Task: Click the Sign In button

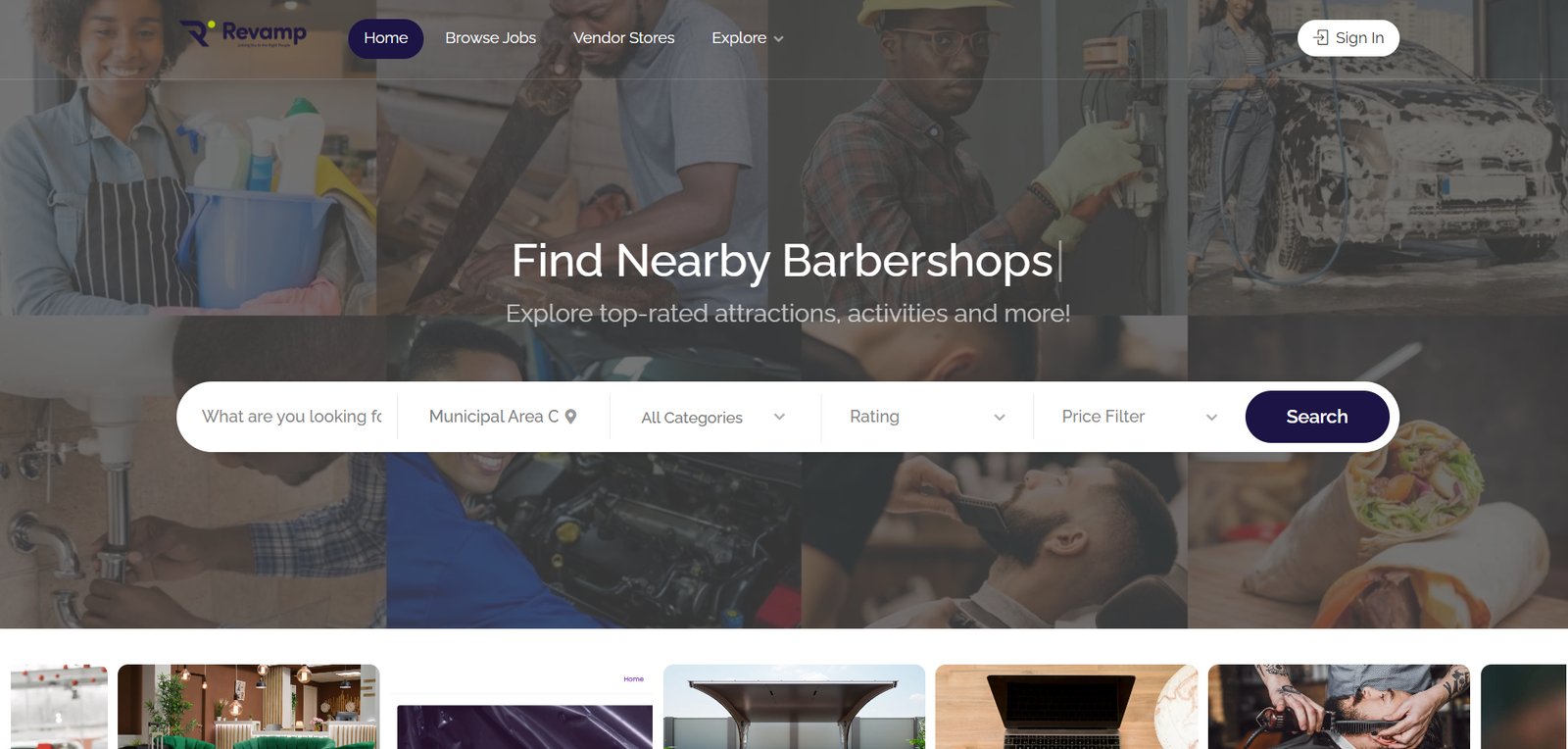Action: pyautogui.click(x=1348, y=38)
